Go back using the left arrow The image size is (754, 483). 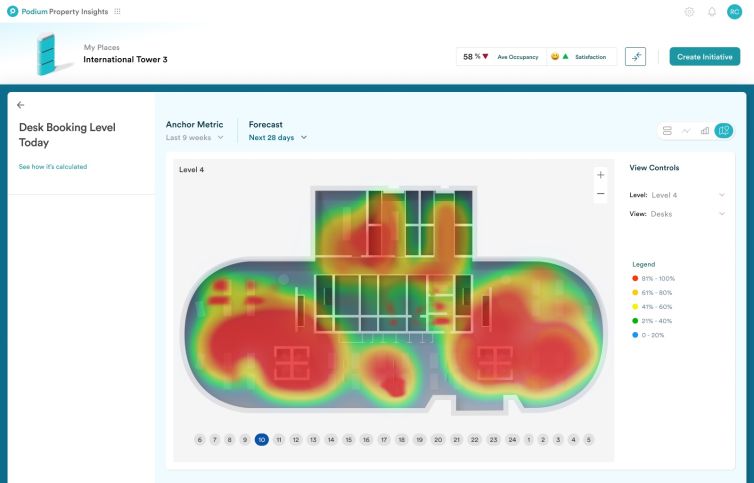[x=21, y=105]
